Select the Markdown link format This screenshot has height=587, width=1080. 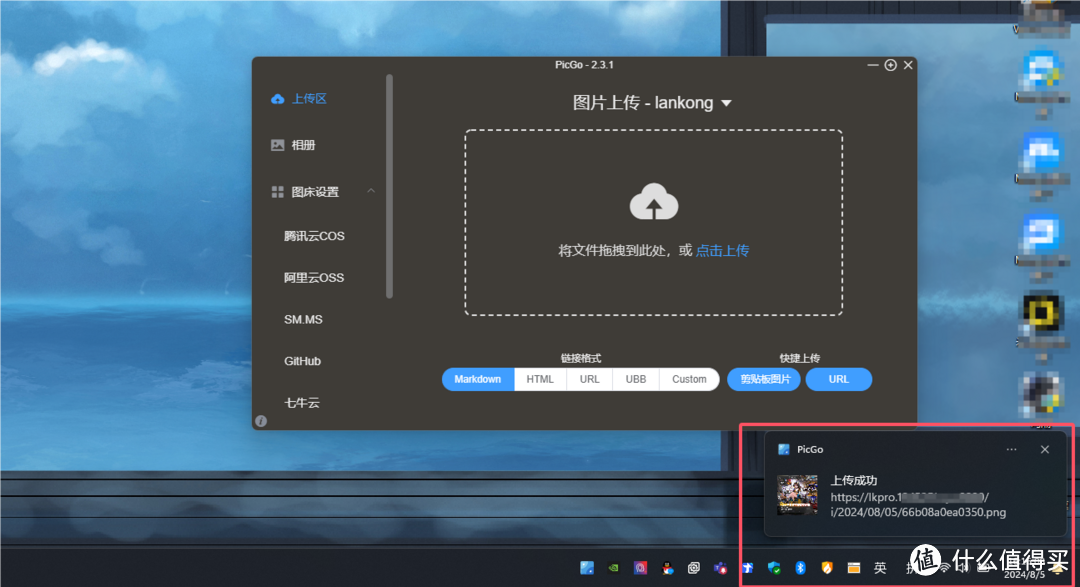pyautogui.click(x=477, y=379)
